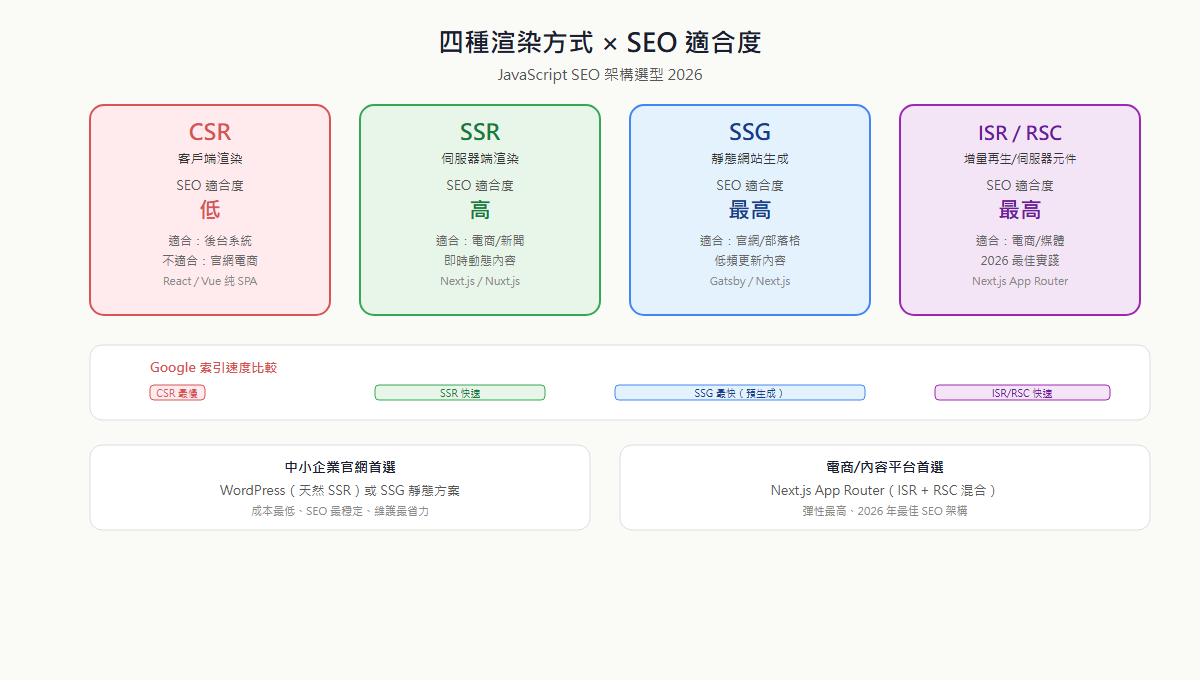The image size is (1200, 680).
Task: Click SEO 適合度 label in SSG card
Action: (x=750, y=185)
